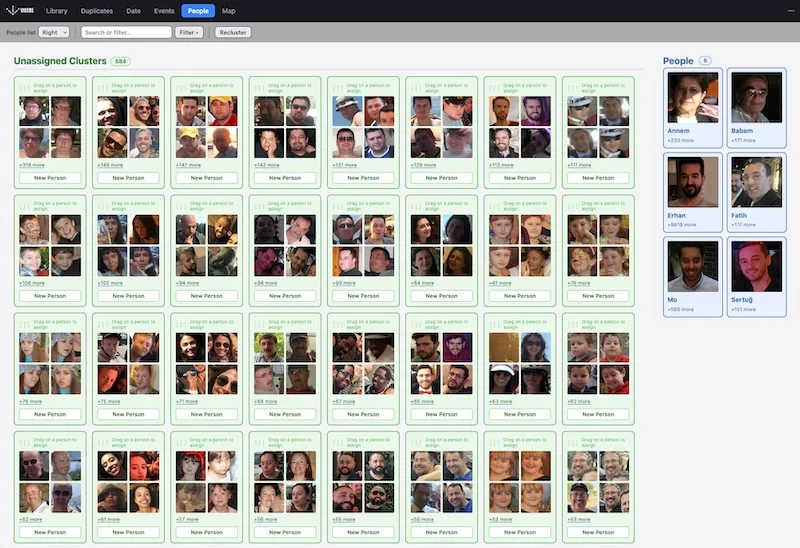Open the Date tab

(133, 11)
